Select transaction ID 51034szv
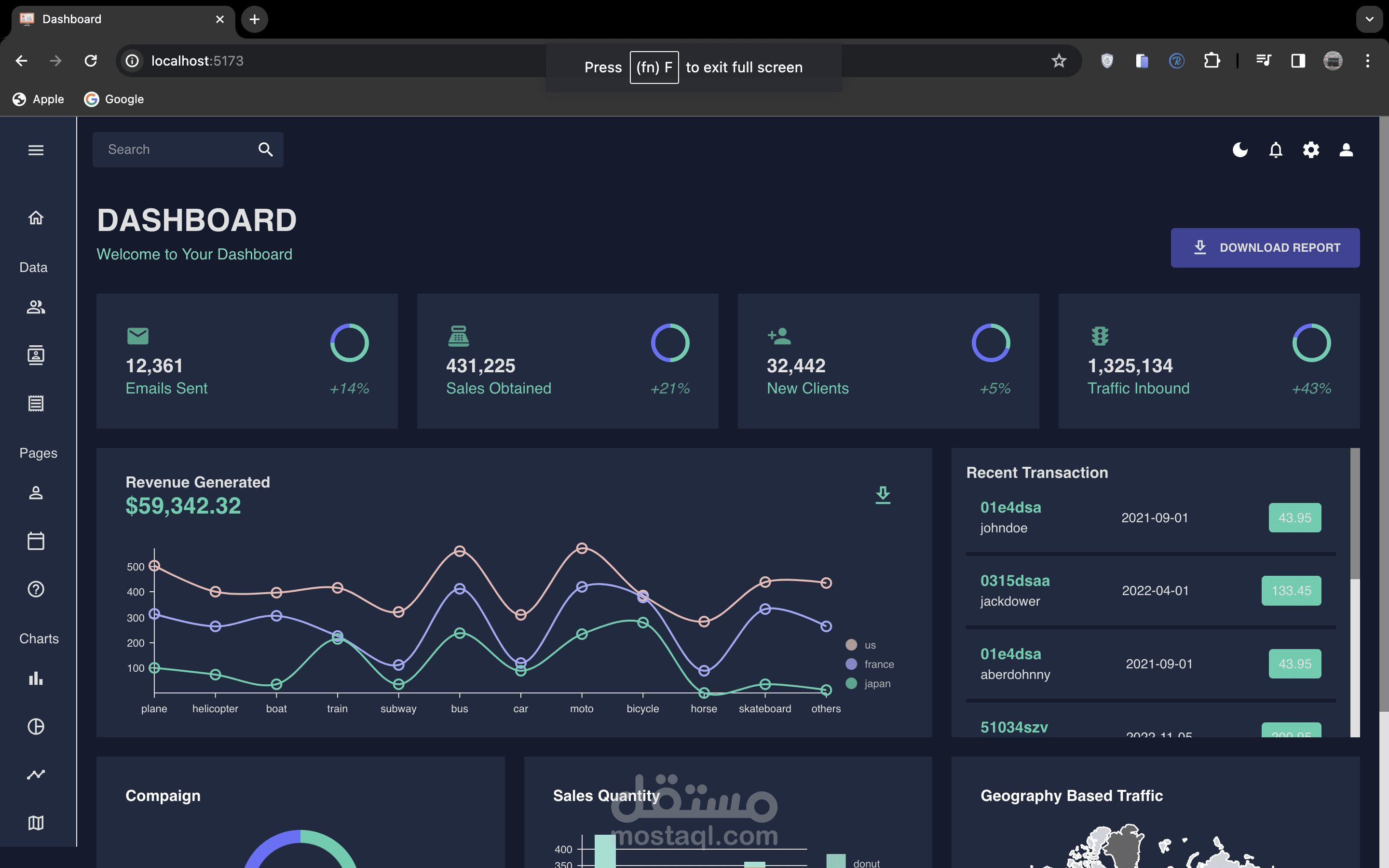The width and height of the screenshot is (1389, 868). tap(1014, 727)
